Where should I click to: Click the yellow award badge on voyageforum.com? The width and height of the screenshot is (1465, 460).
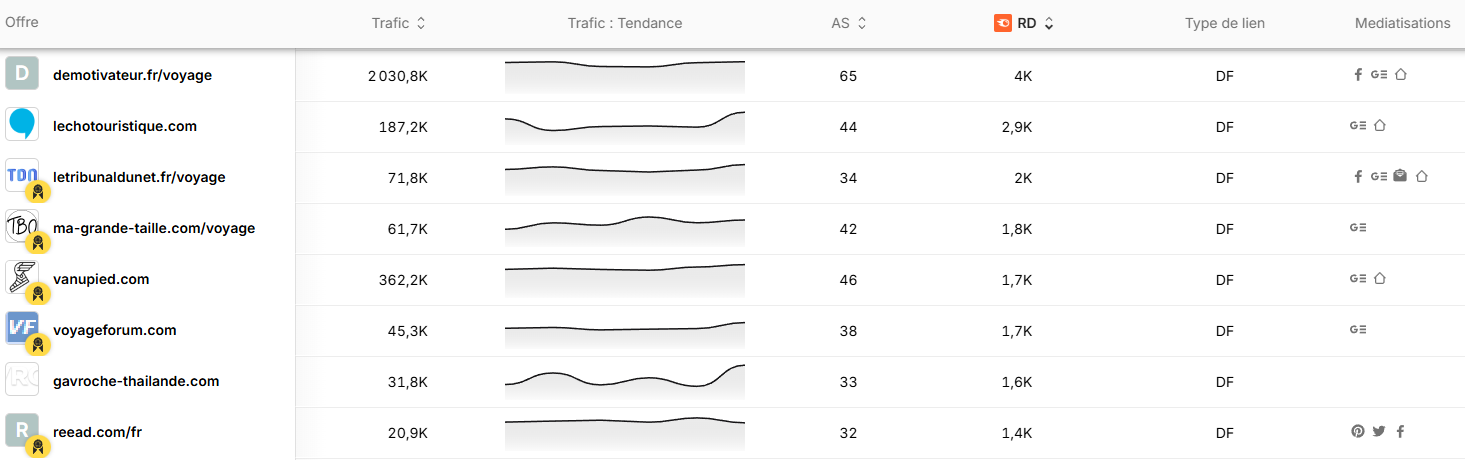coord(37,345)
